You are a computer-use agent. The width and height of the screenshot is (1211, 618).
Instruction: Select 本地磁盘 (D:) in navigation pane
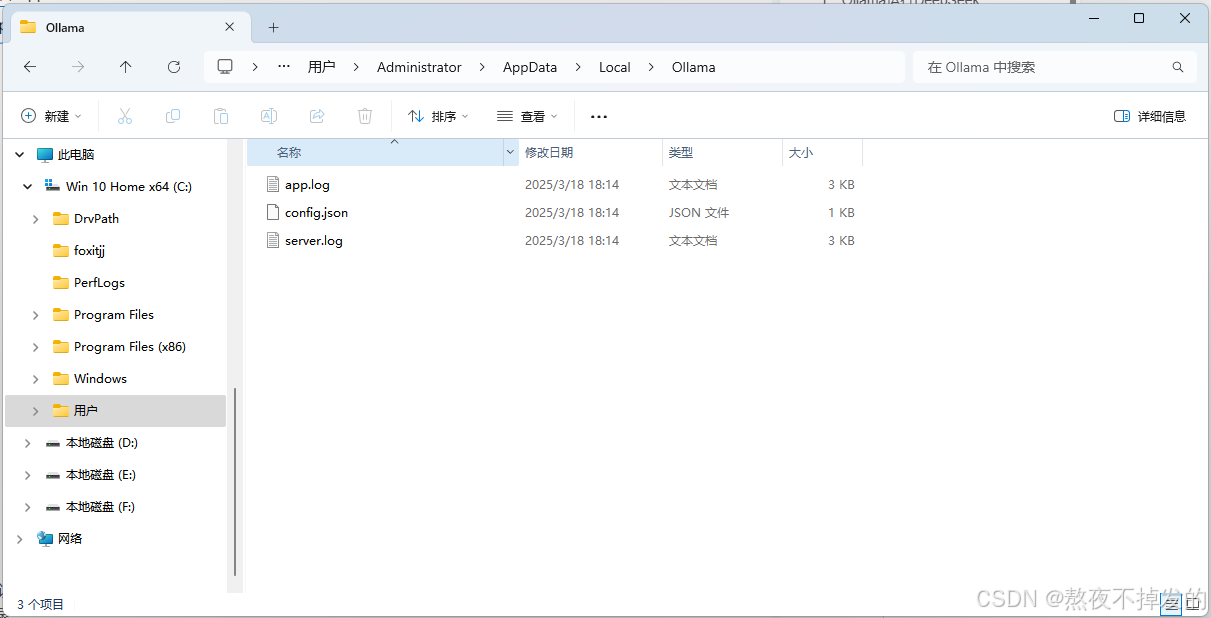(101, 443)
